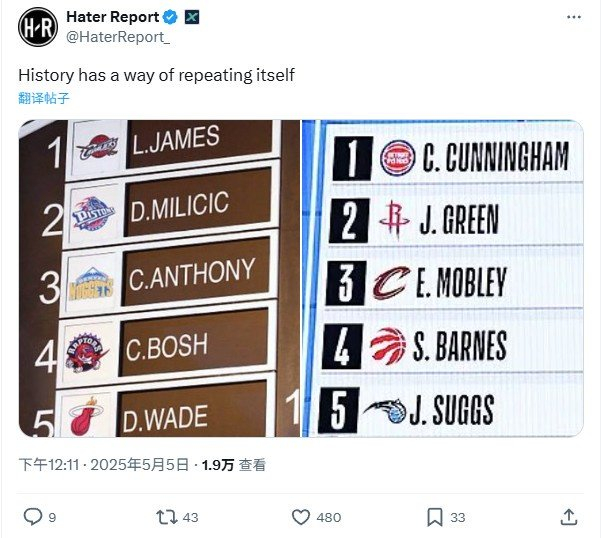Click the repost count 43
This screenshot has height=538, width=601.
193,518
